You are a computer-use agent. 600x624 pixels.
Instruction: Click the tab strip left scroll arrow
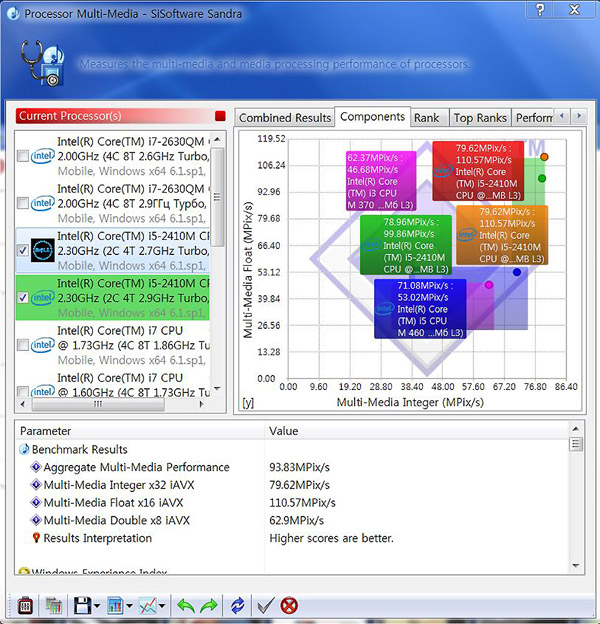pyautogui.click(x=562, y=116)
